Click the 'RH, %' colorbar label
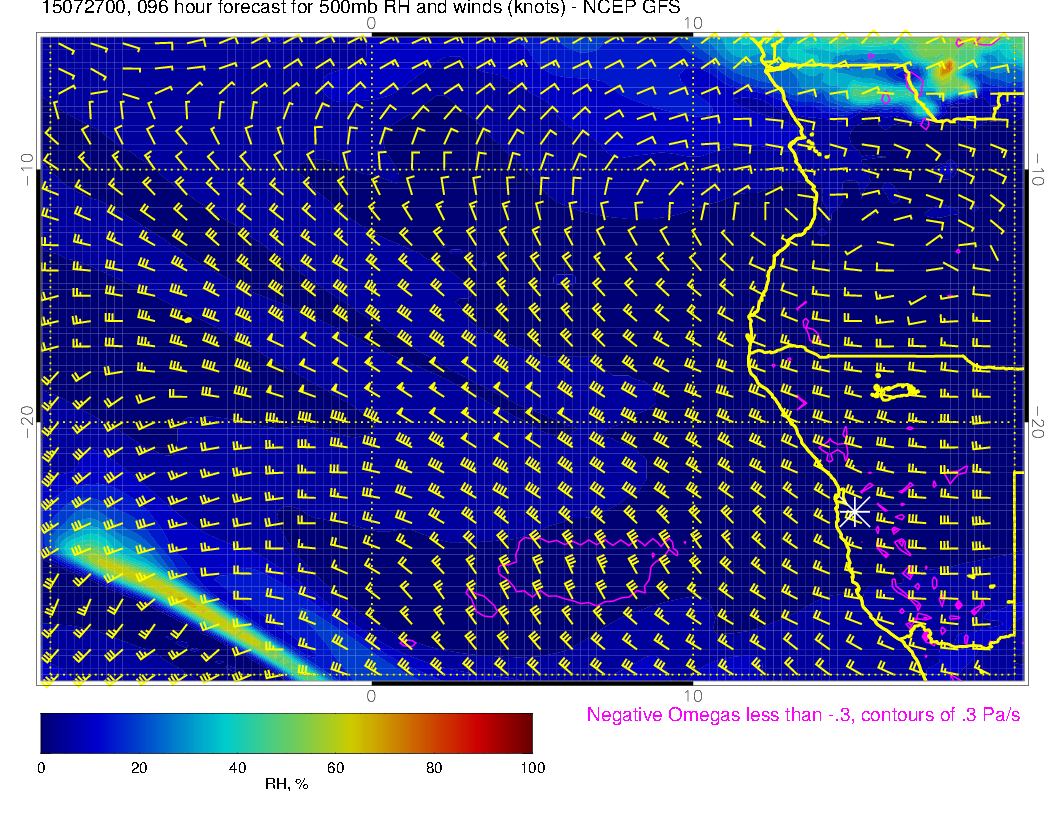1056x816 pixels. point(286,784)
